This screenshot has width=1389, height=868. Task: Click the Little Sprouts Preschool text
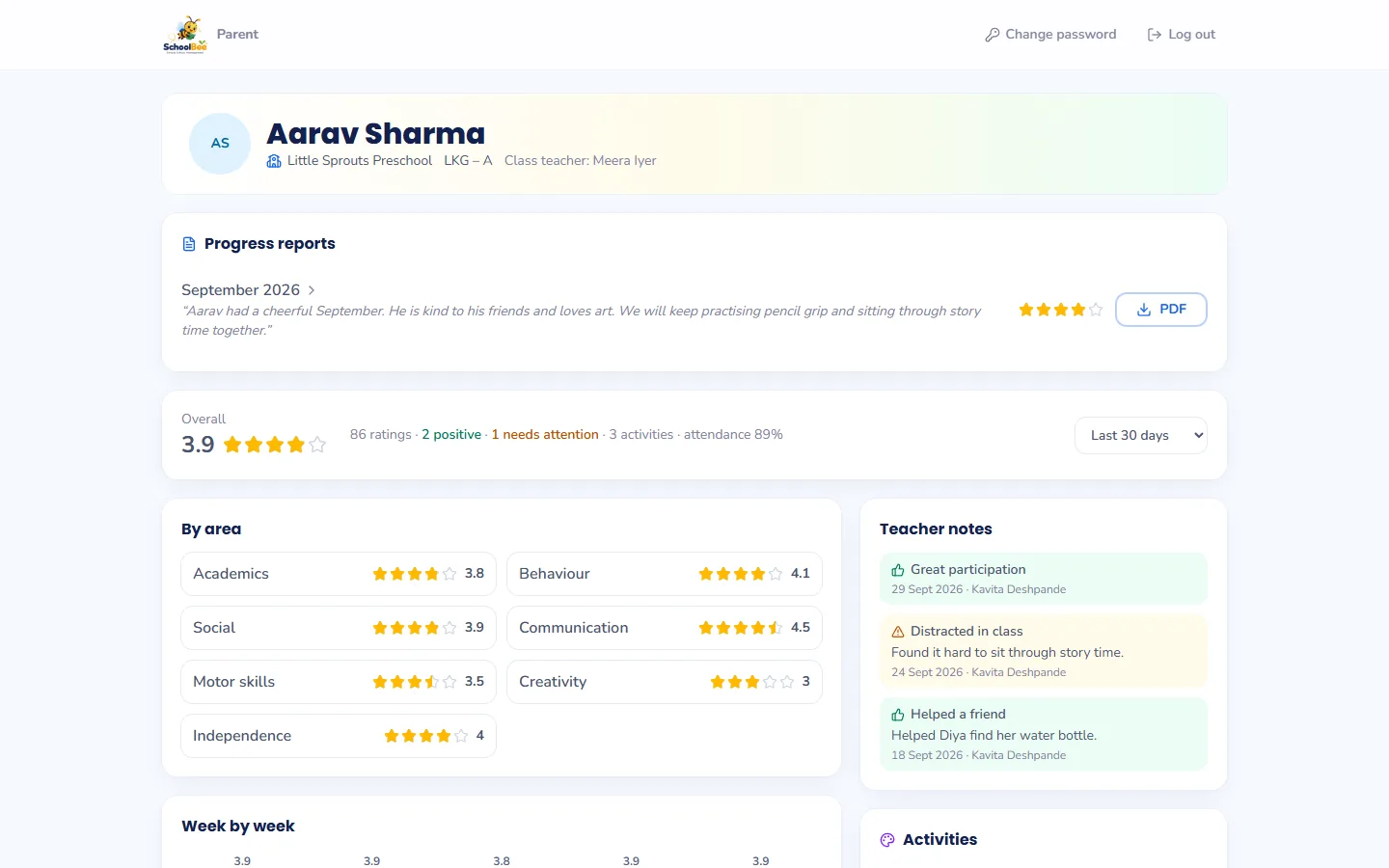pyautogui.click(x=360, y=161)
